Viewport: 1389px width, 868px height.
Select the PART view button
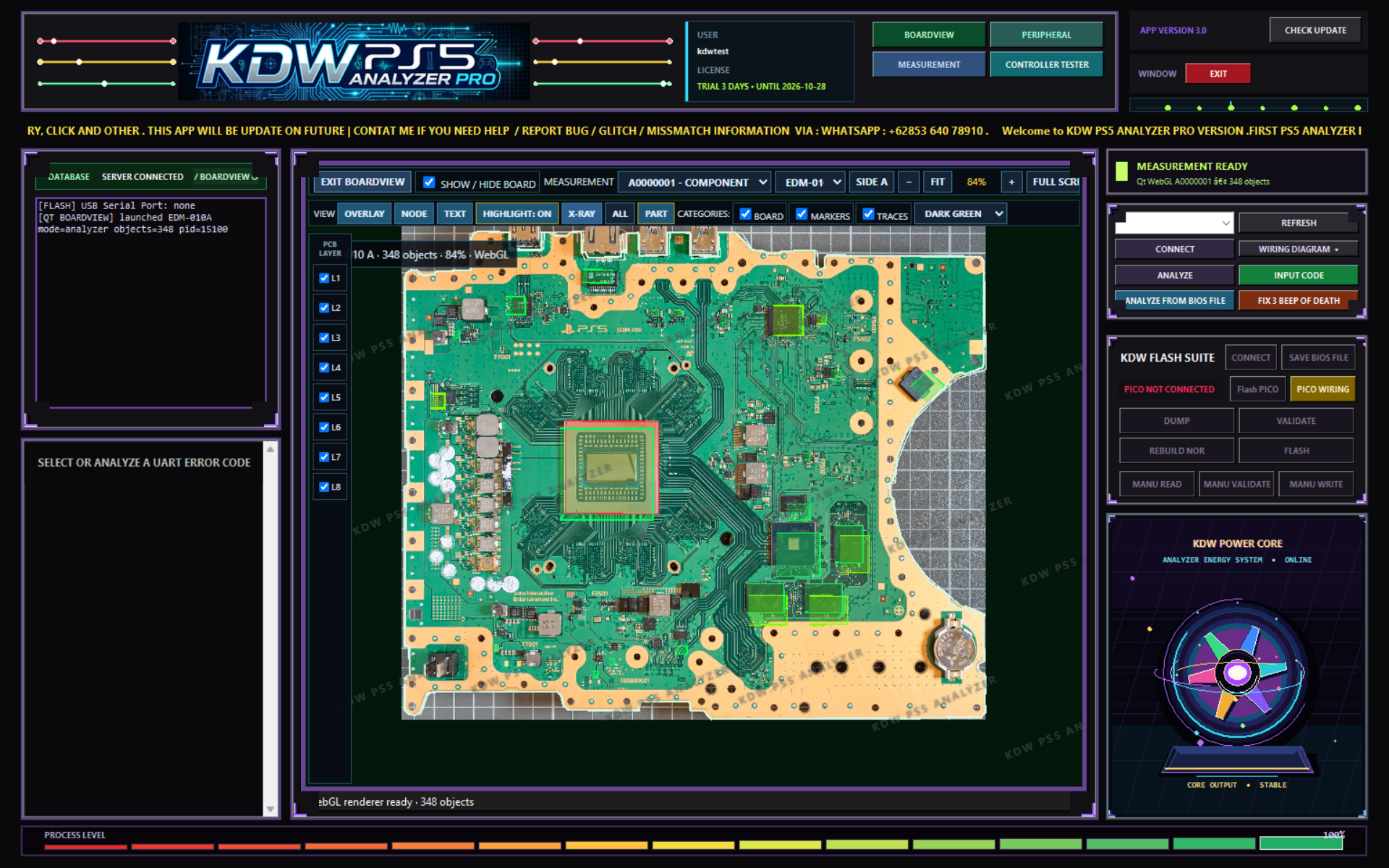(x=655, y=214)
